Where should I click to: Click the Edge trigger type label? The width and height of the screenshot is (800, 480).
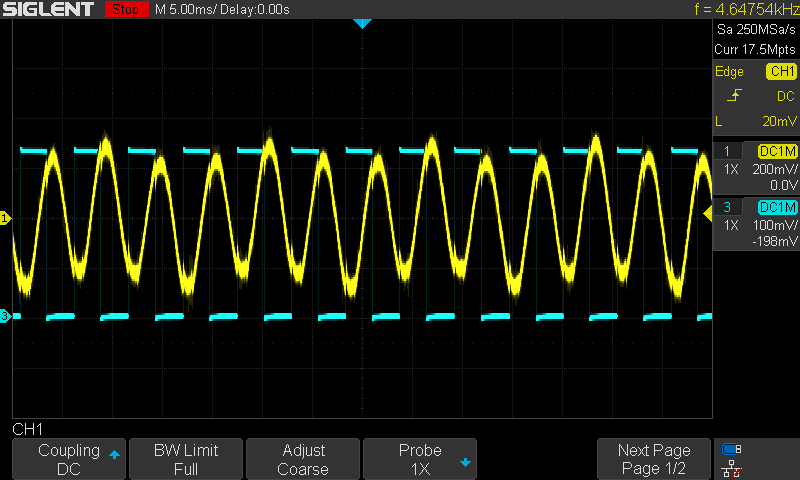click(729, 71)
